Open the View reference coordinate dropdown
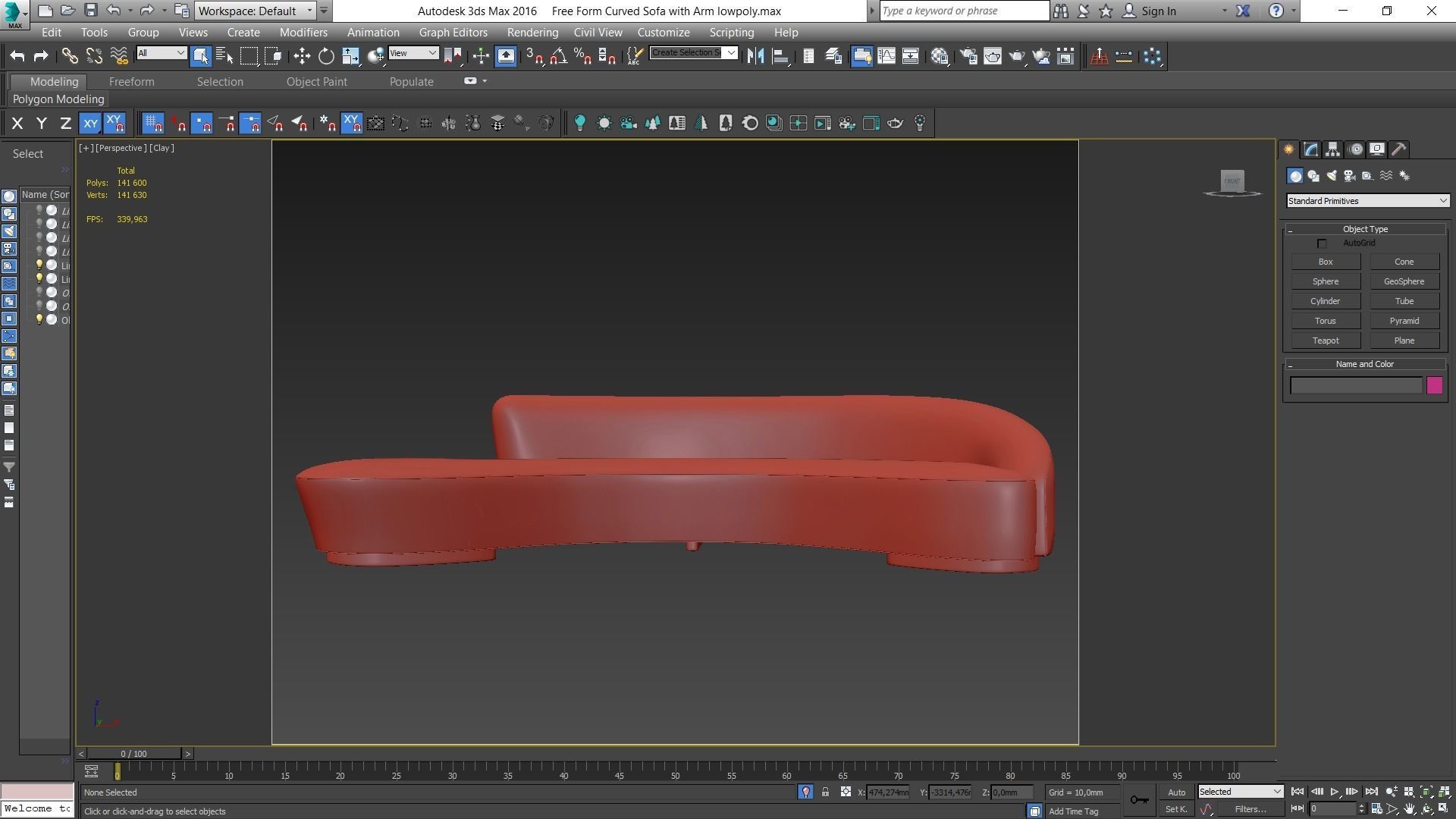The height and width of the screenshot is (819, 1456). [413, 52]
